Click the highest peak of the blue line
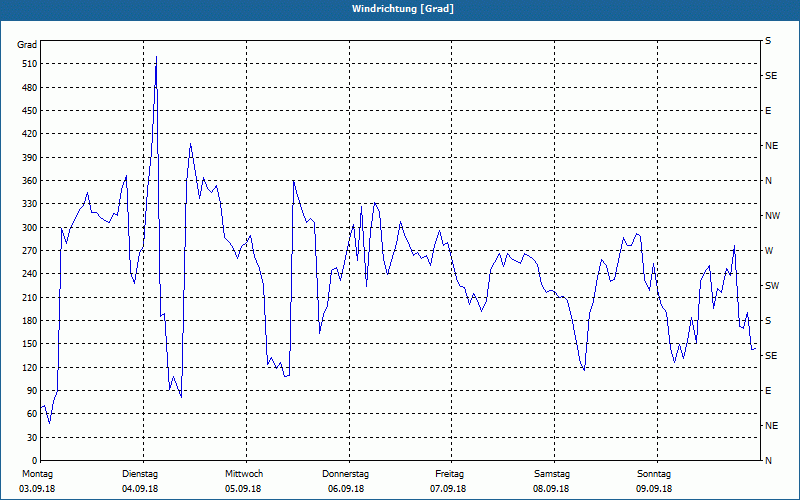800x500 pixels. point(156,57)
